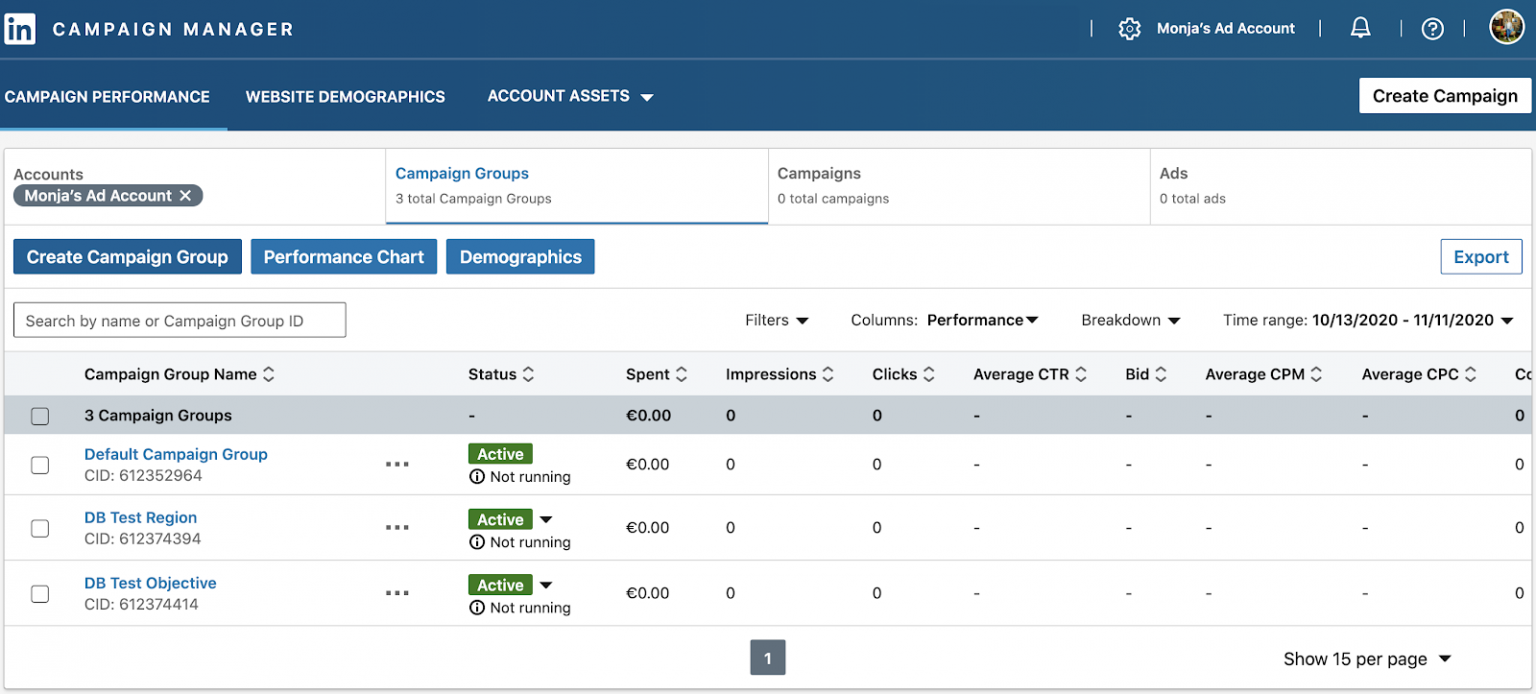
Task: Open the ellipsis menu for Default Campaign Group
Action: tap(397, 464)
